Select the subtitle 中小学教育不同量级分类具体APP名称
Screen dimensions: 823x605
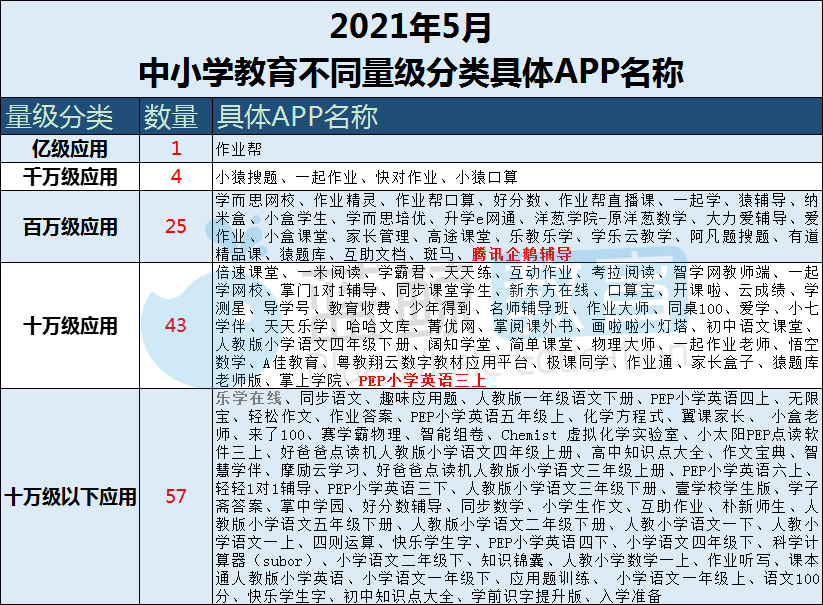pyautogui.click(x=410, y=73)
